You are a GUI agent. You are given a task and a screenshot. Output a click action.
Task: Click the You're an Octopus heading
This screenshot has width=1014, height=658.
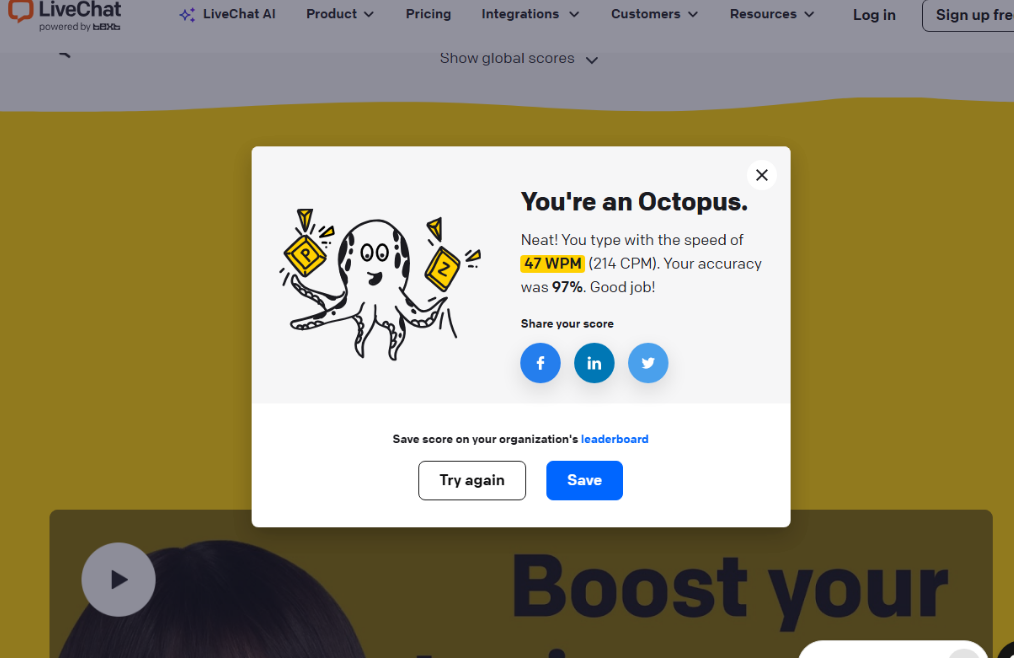pos(634,203)
